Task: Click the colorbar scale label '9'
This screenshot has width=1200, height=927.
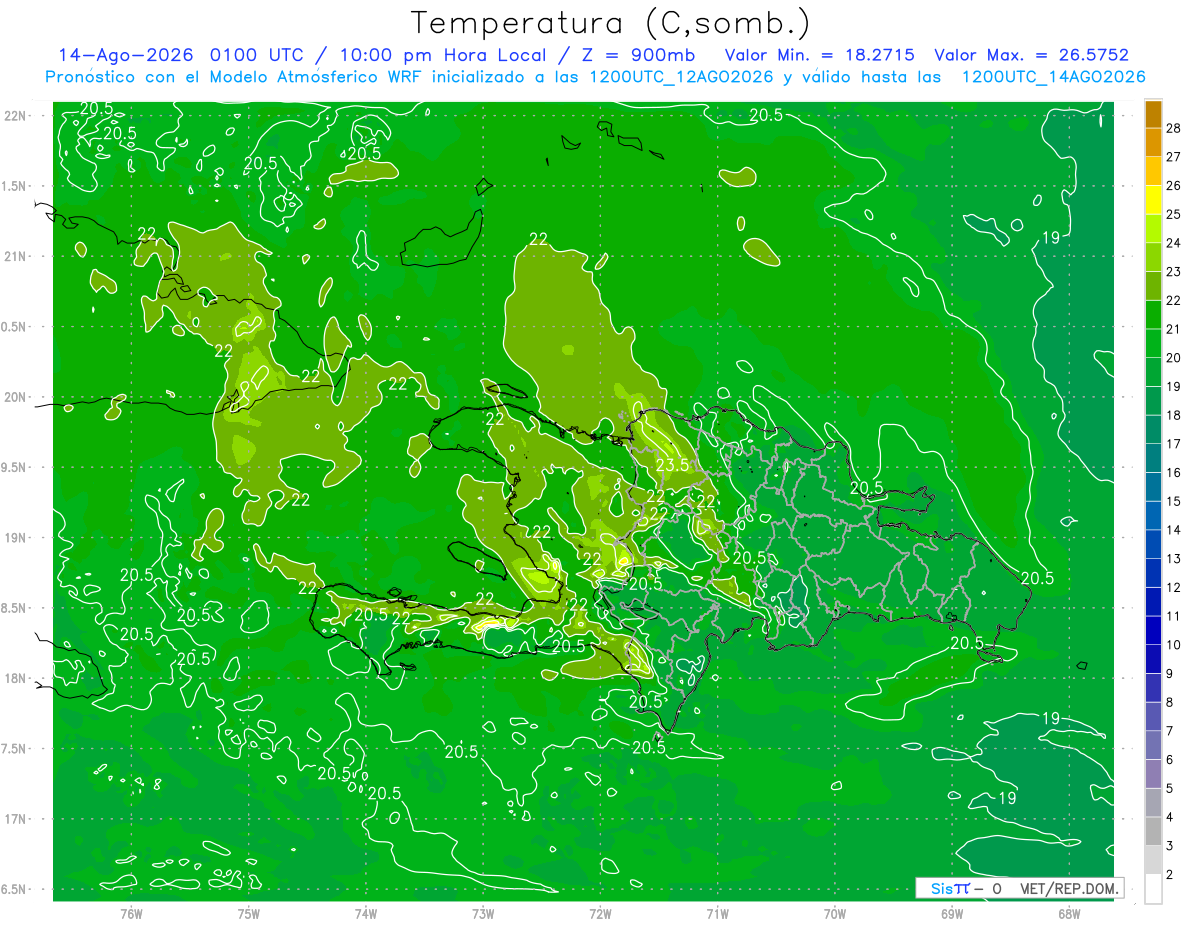Action: click(1170, 674)
